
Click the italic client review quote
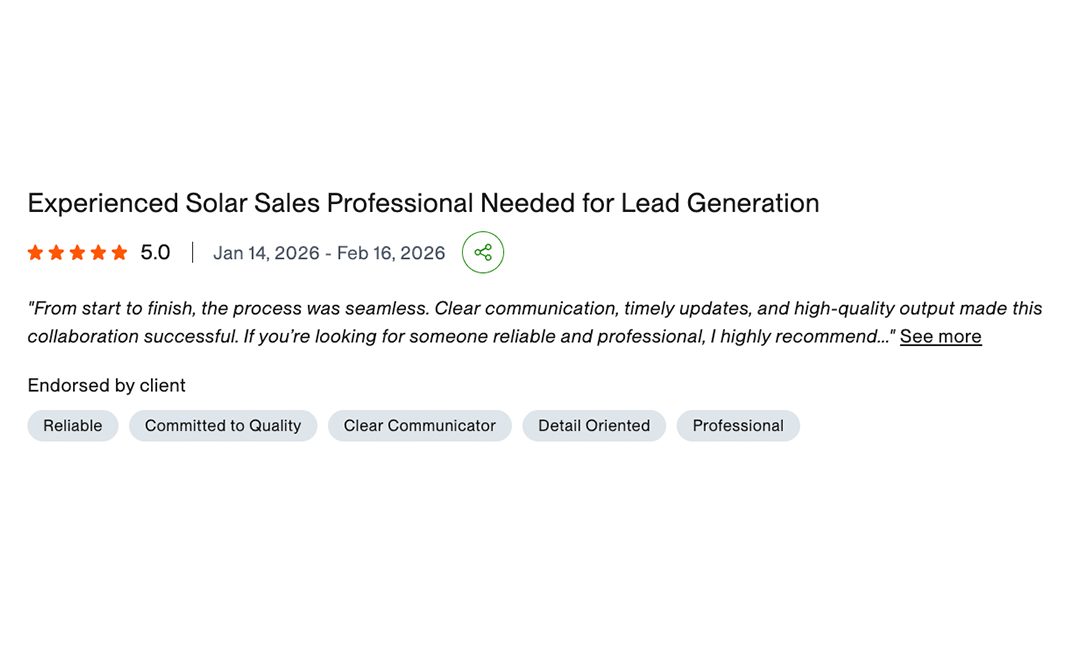click(534, 322)
